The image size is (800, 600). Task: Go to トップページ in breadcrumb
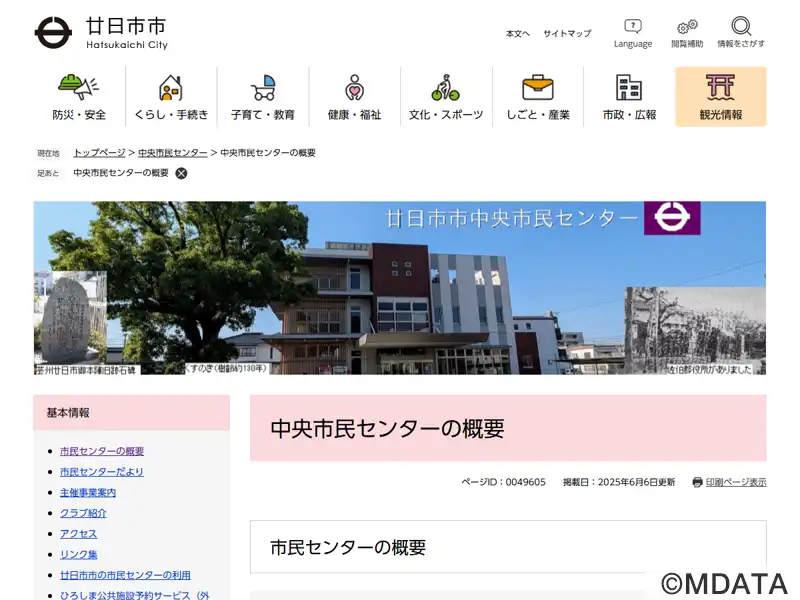point(99,153)
